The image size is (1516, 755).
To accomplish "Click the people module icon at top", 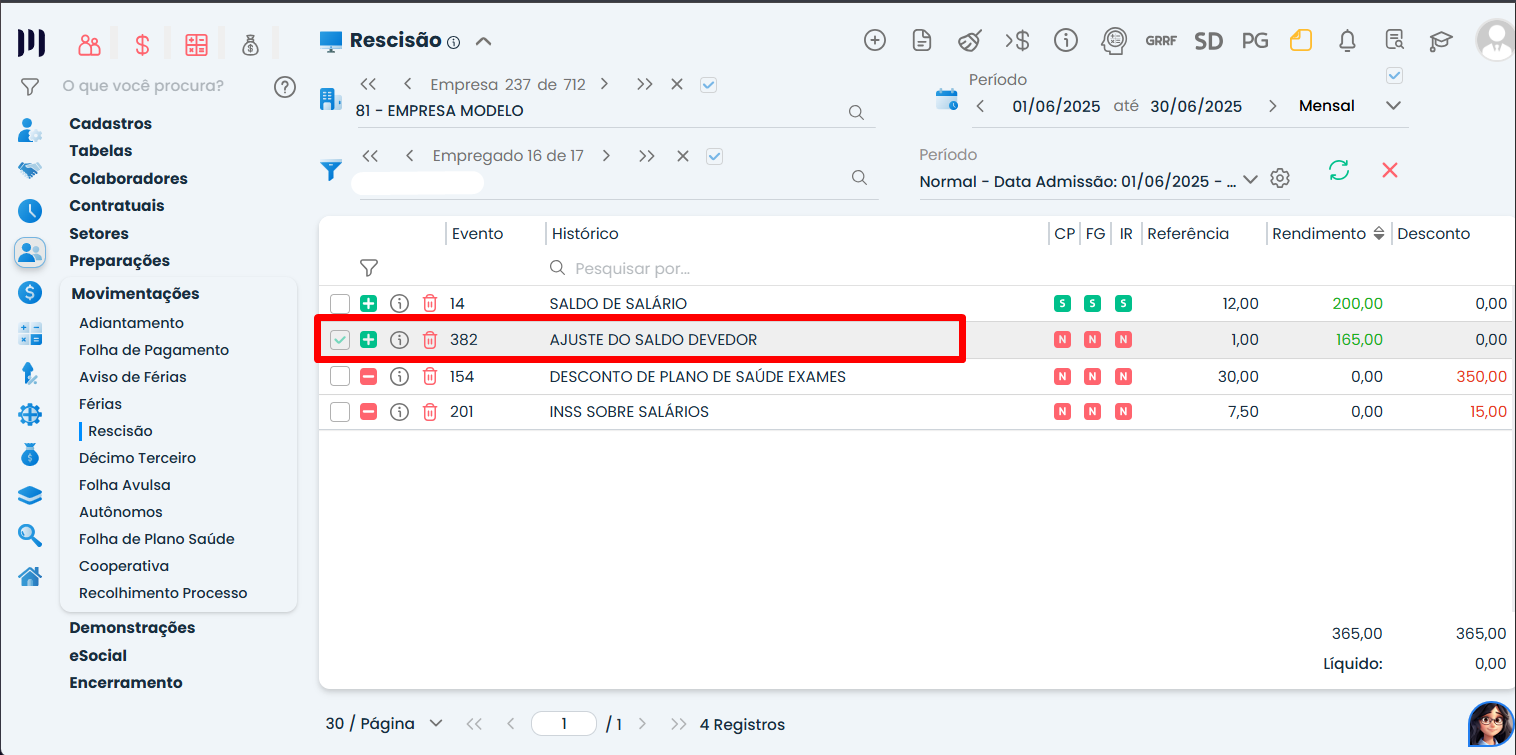I will (90, 45).
